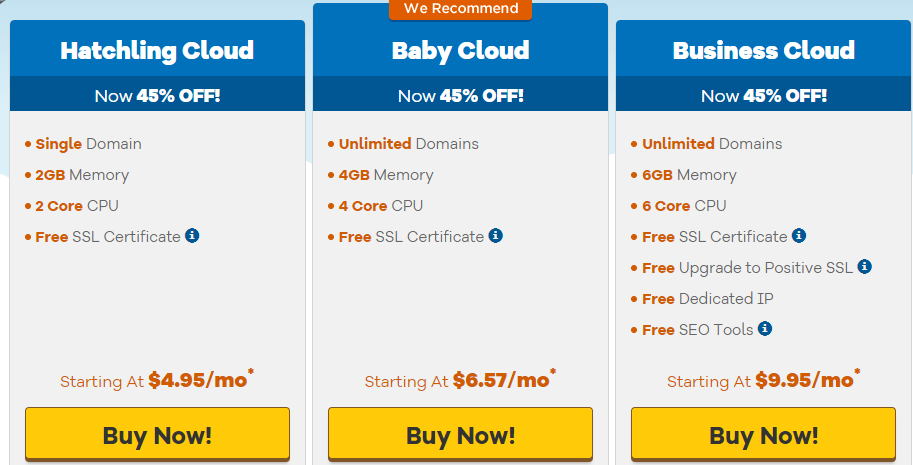
Task: Click Business Cloud's Now 45% OFF banner
Action: [764, 95]
